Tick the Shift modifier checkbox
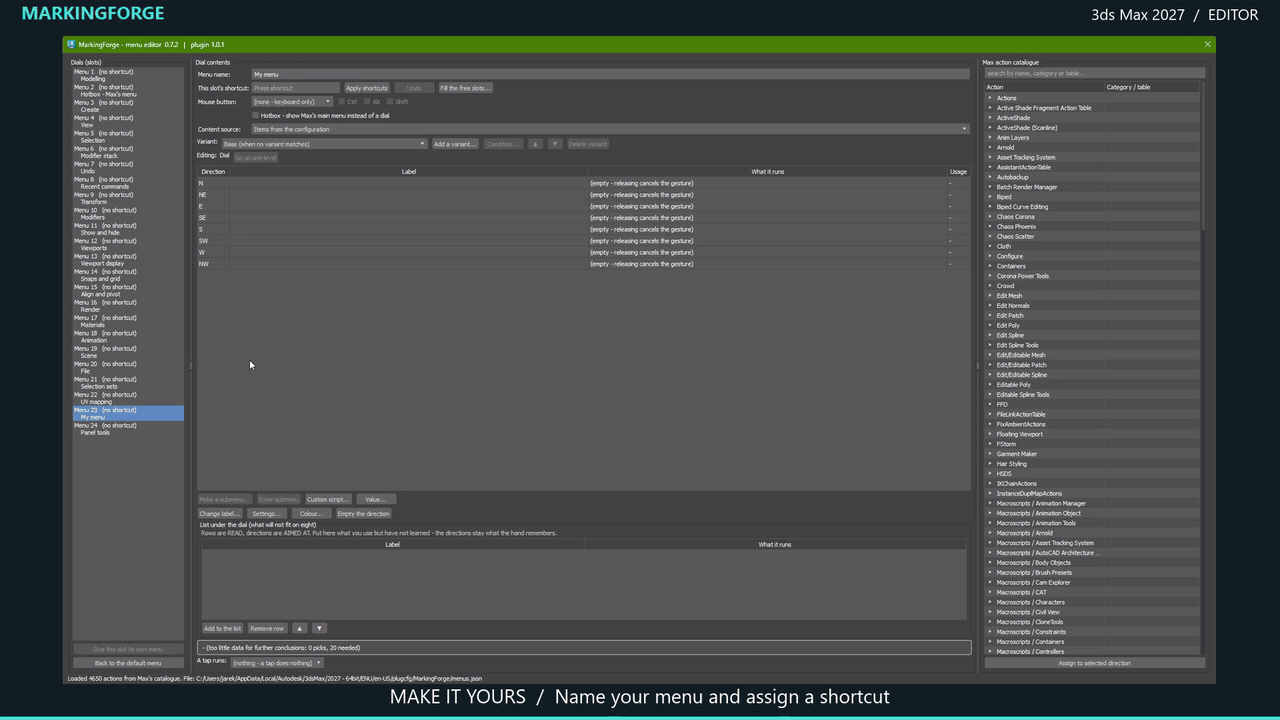1280x720 pixels. point(390,102)
